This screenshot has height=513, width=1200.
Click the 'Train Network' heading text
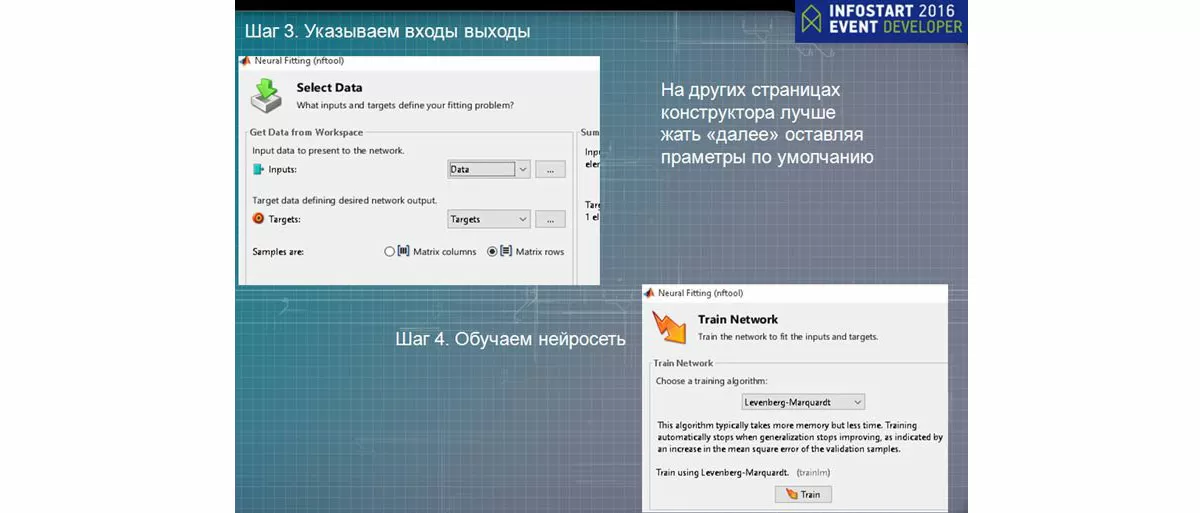(738, 320)
